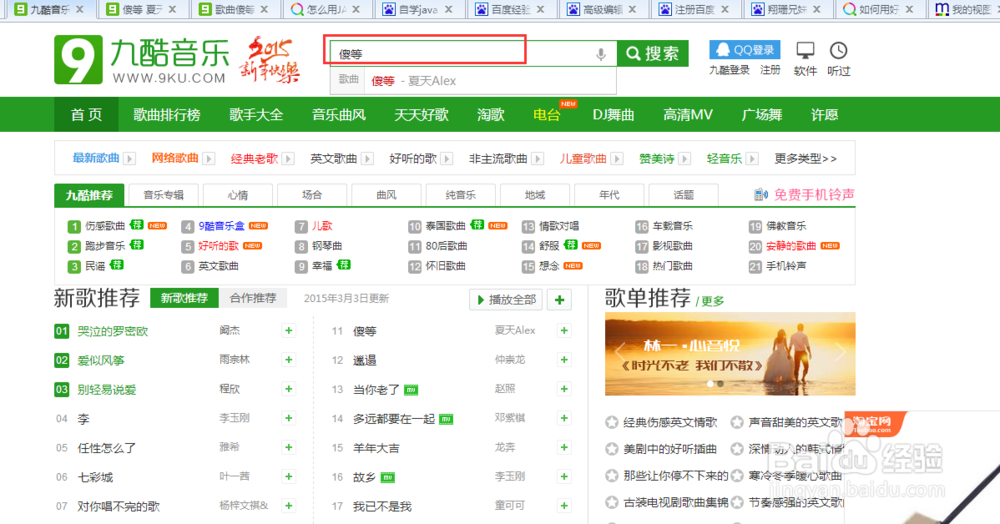This screenshot has height=524, width=1000.
Task: Switch to the 纯音乐 tab
Action: (x=460, y=195)
